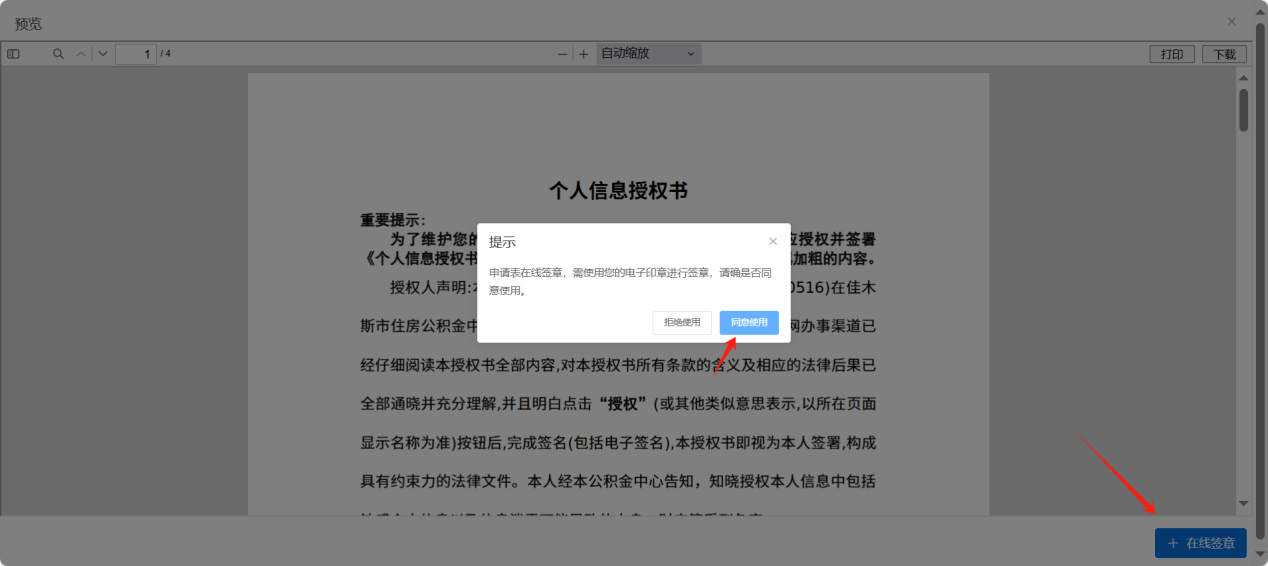Zoom out with the minus icon

pyautogui.click(x=563, y=54)
